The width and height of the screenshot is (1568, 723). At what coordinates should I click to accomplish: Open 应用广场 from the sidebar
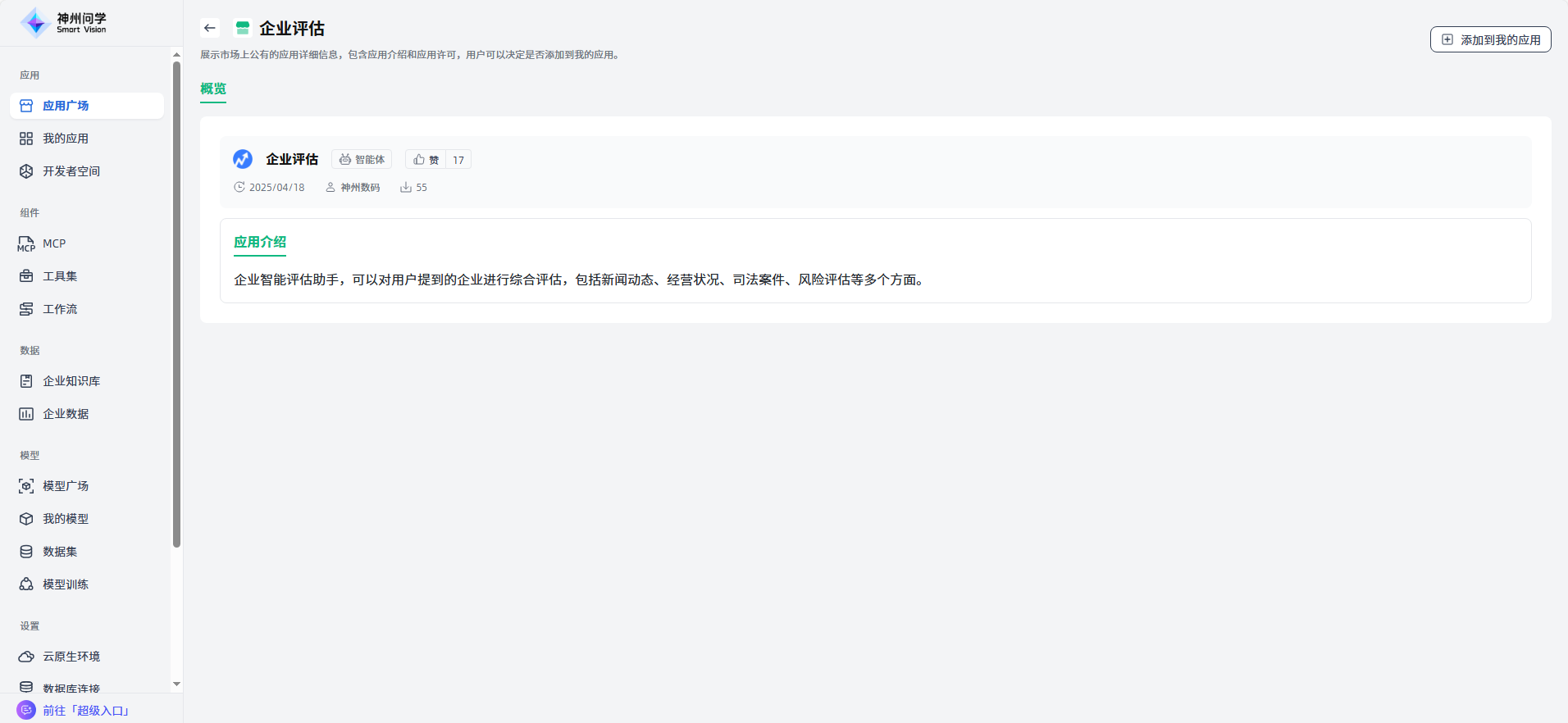coord(66,106)
